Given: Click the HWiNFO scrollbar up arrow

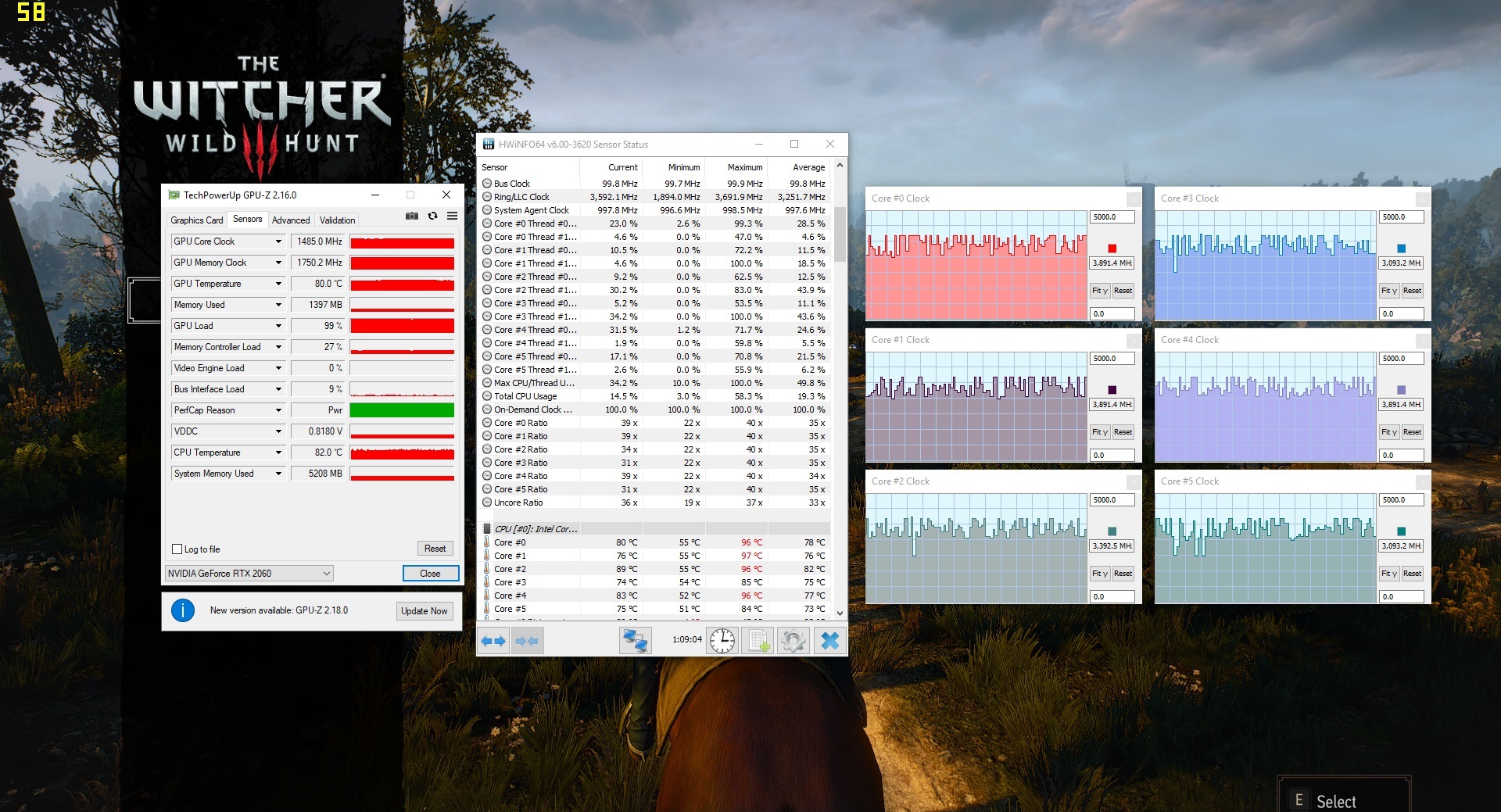Looking at the screenshot, I should pos(840,166).
